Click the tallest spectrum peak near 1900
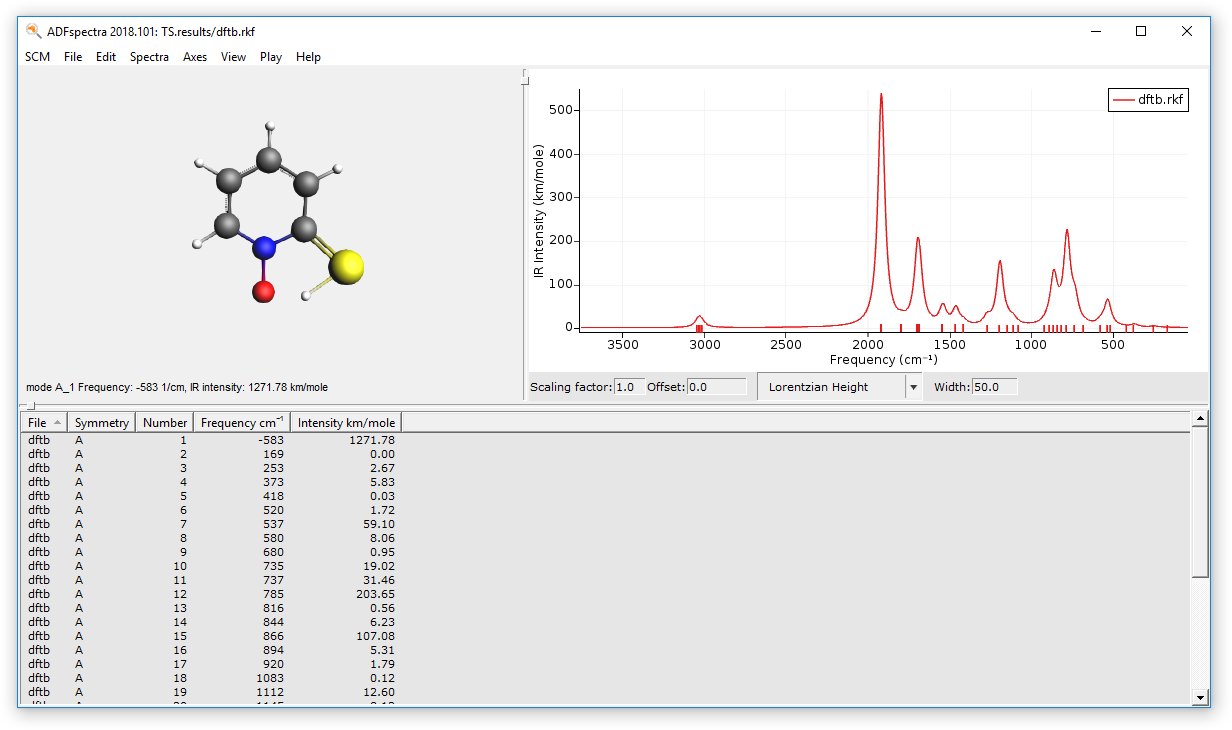Viewport: 1232px width, 730px height. [x=881, y=95]
